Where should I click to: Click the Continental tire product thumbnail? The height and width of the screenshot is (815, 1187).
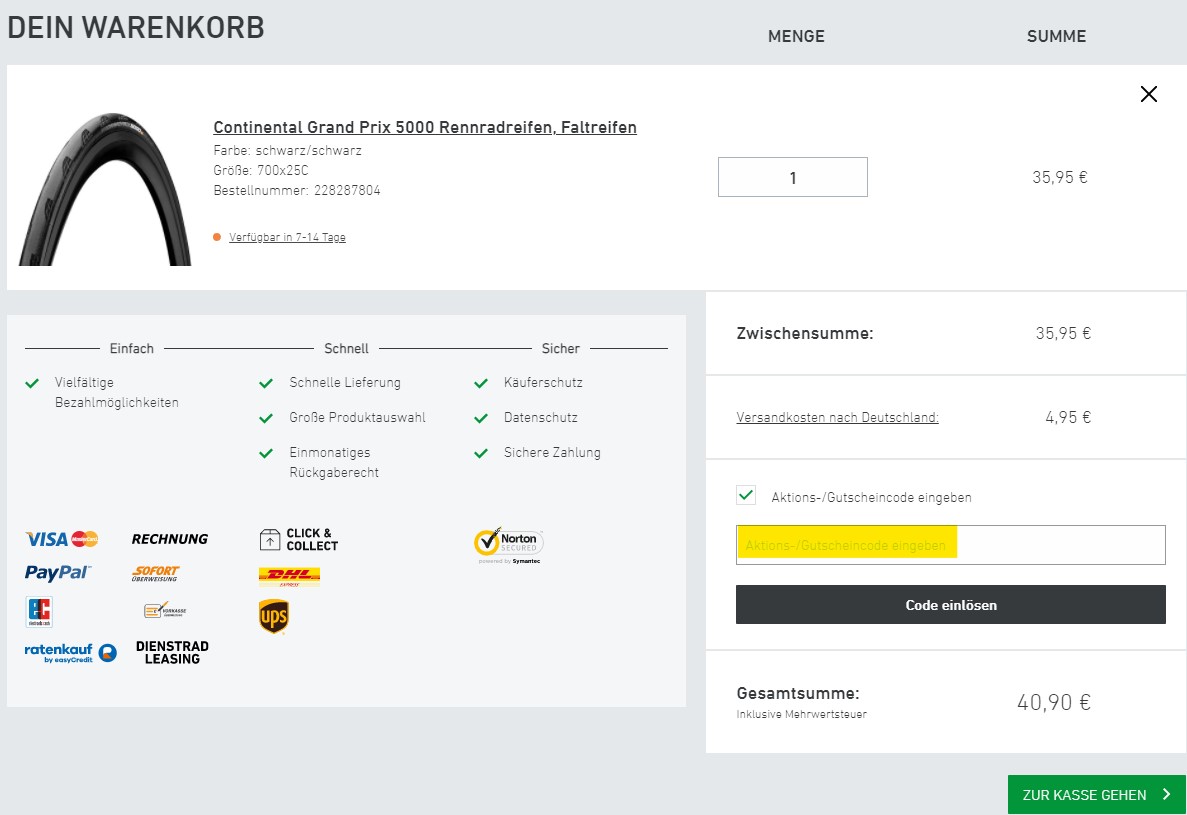click(x=104, y=189)
